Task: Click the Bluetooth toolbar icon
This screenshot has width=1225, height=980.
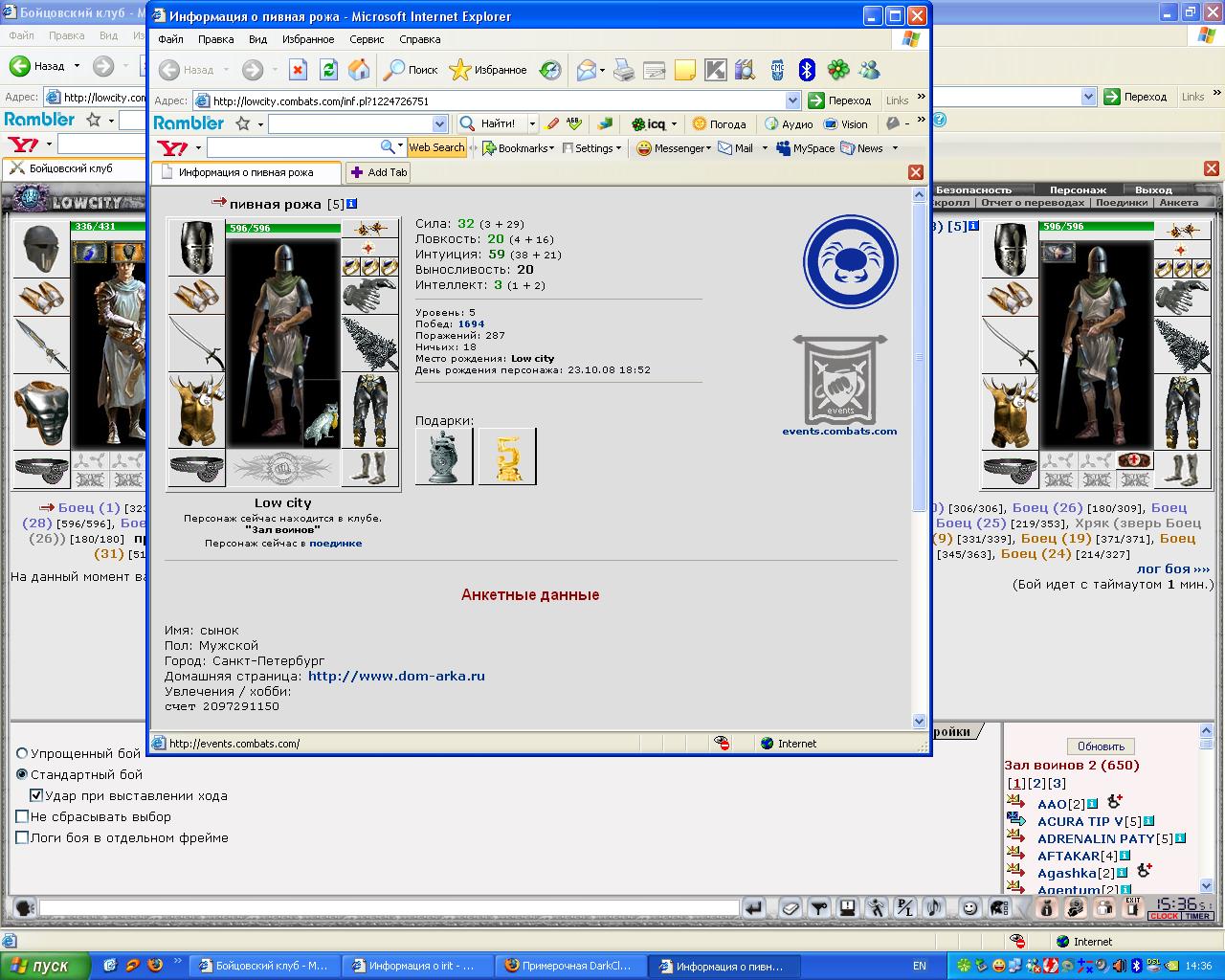Action: point(807,70)
